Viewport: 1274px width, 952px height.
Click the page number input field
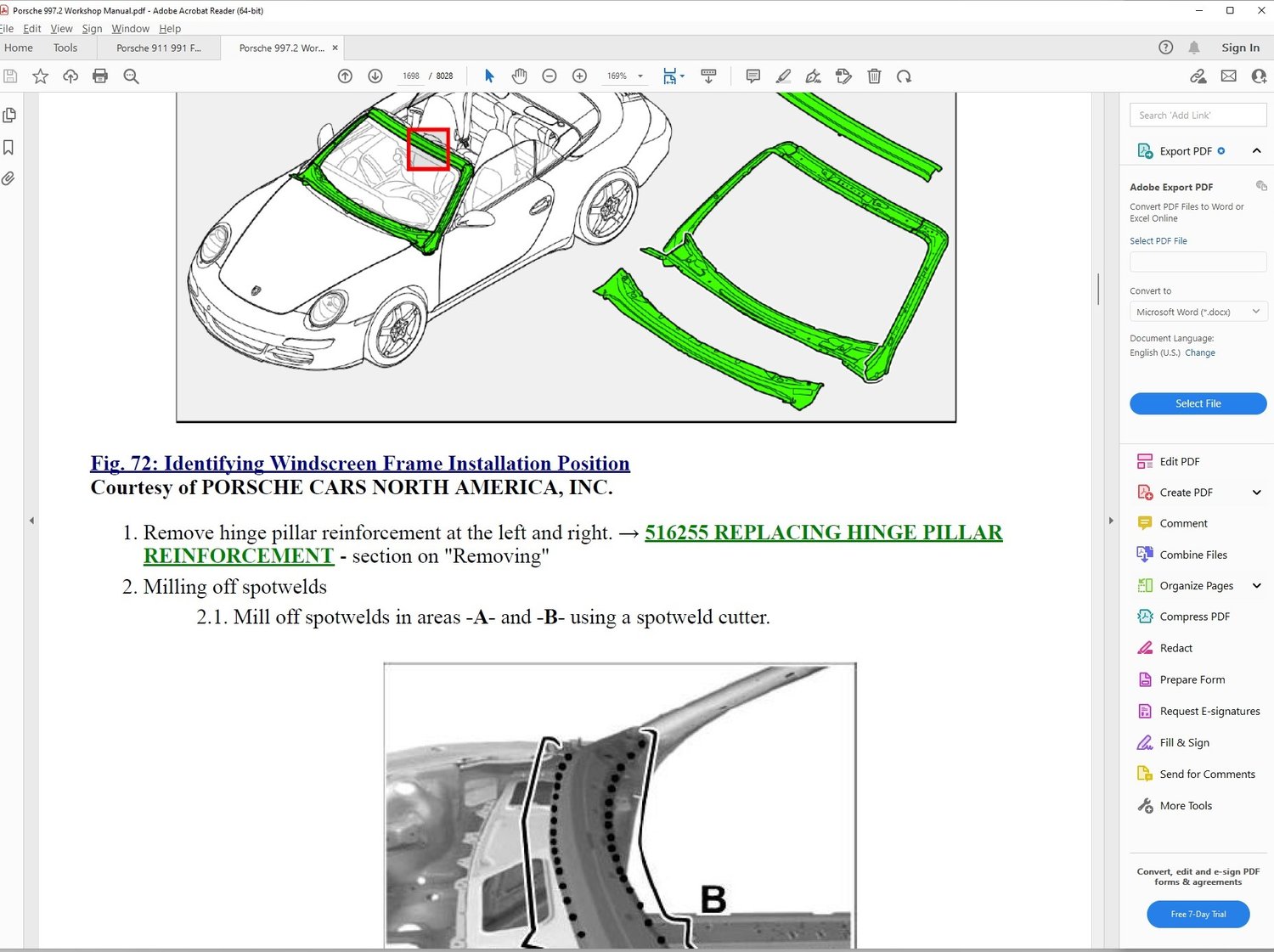(411, 76)
